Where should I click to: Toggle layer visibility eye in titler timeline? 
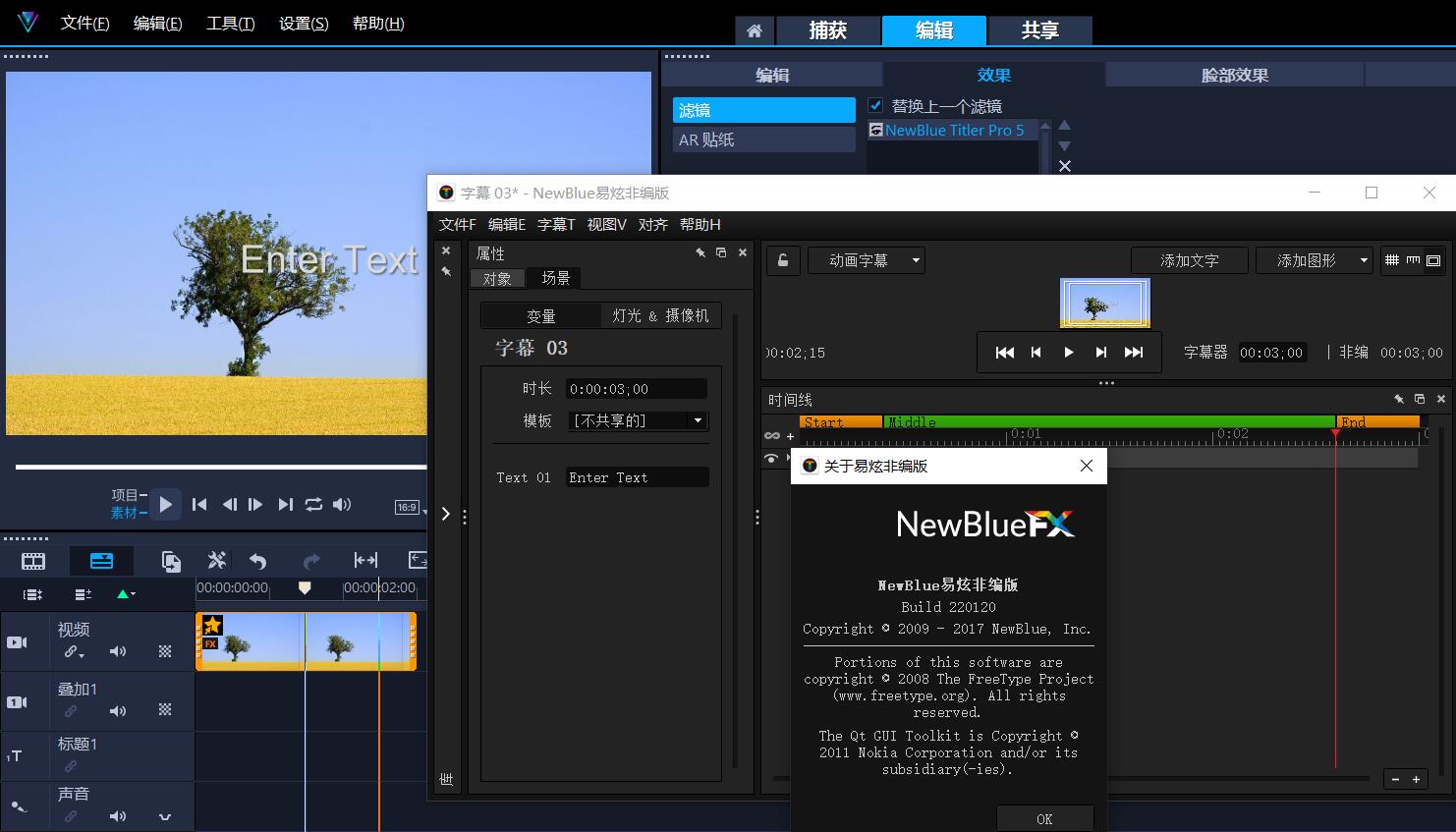[772, 458]
